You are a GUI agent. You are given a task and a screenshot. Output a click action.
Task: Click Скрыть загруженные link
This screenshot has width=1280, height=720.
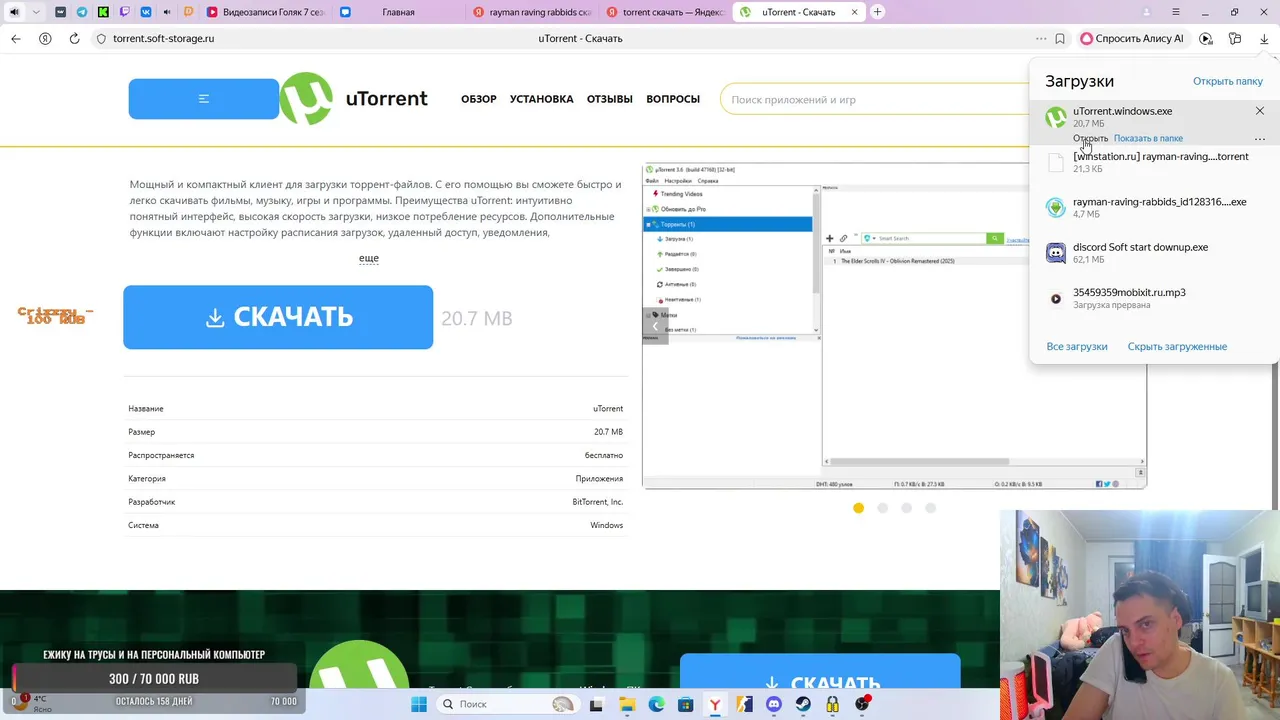pos(1177,346)
